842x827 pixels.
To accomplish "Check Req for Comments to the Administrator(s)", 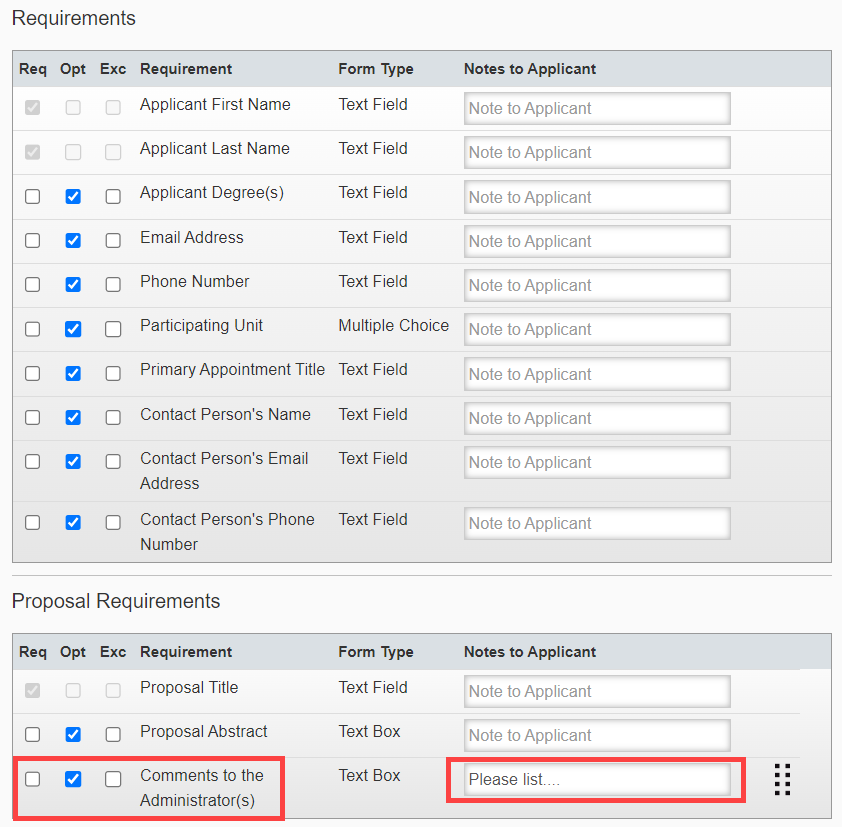I will tap(33, 779).
